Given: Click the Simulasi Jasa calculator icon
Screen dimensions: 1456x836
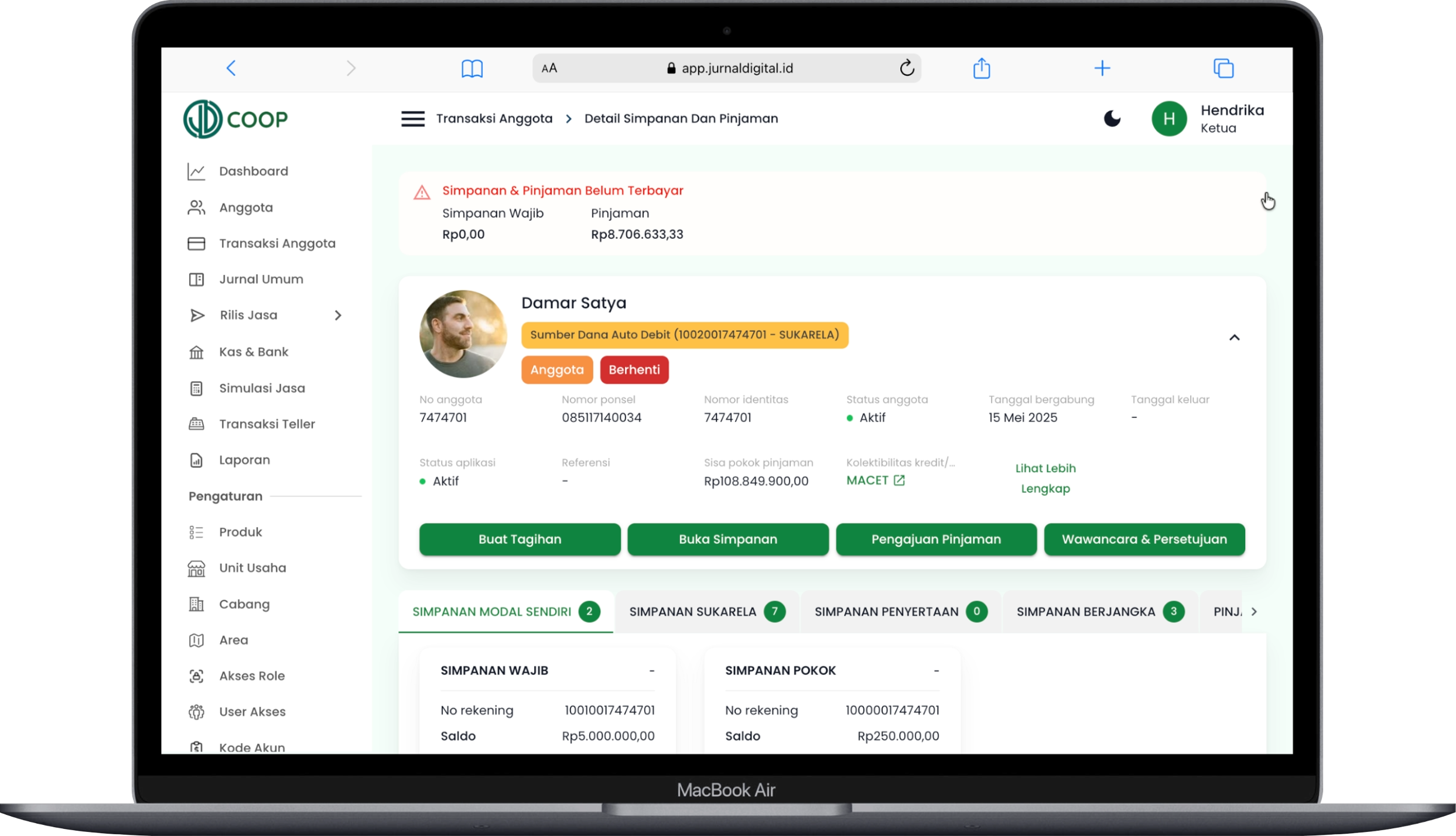Looking at the screenshot, I should 196,389.
